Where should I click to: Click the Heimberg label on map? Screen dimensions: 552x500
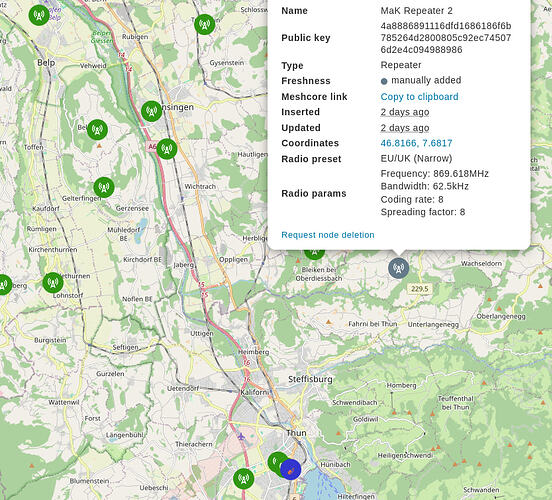253,352
